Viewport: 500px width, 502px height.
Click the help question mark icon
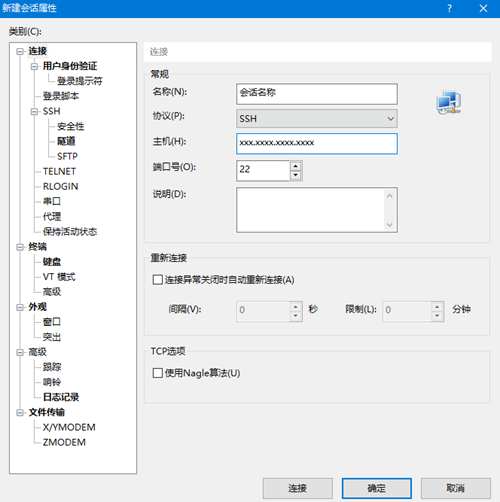click(450, 8)
